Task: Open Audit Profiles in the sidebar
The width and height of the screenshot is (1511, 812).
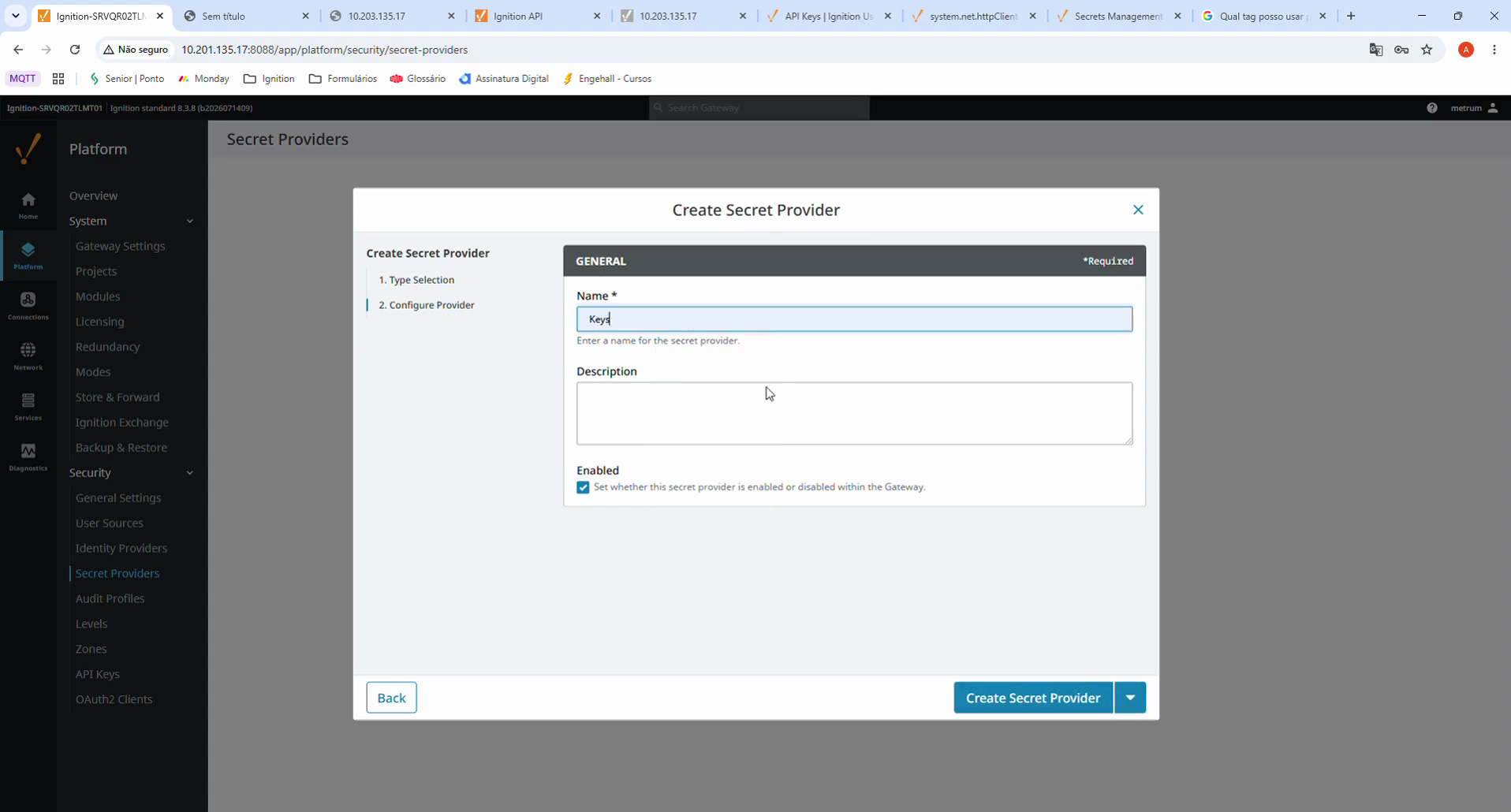Action: (x=110, y=599)
